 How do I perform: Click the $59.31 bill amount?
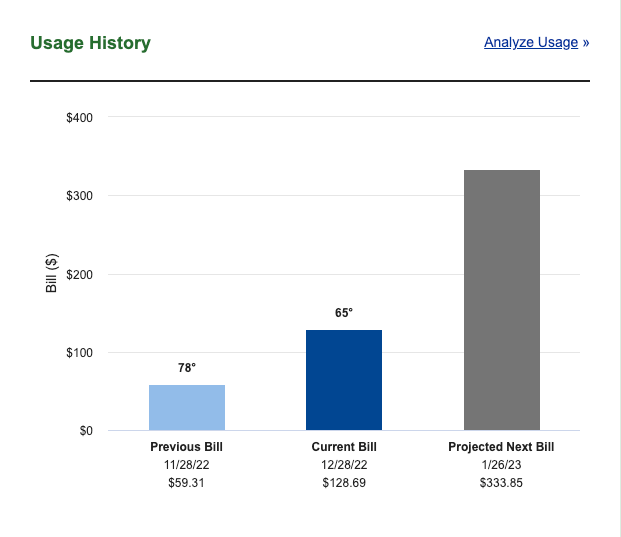pos(187,483)
